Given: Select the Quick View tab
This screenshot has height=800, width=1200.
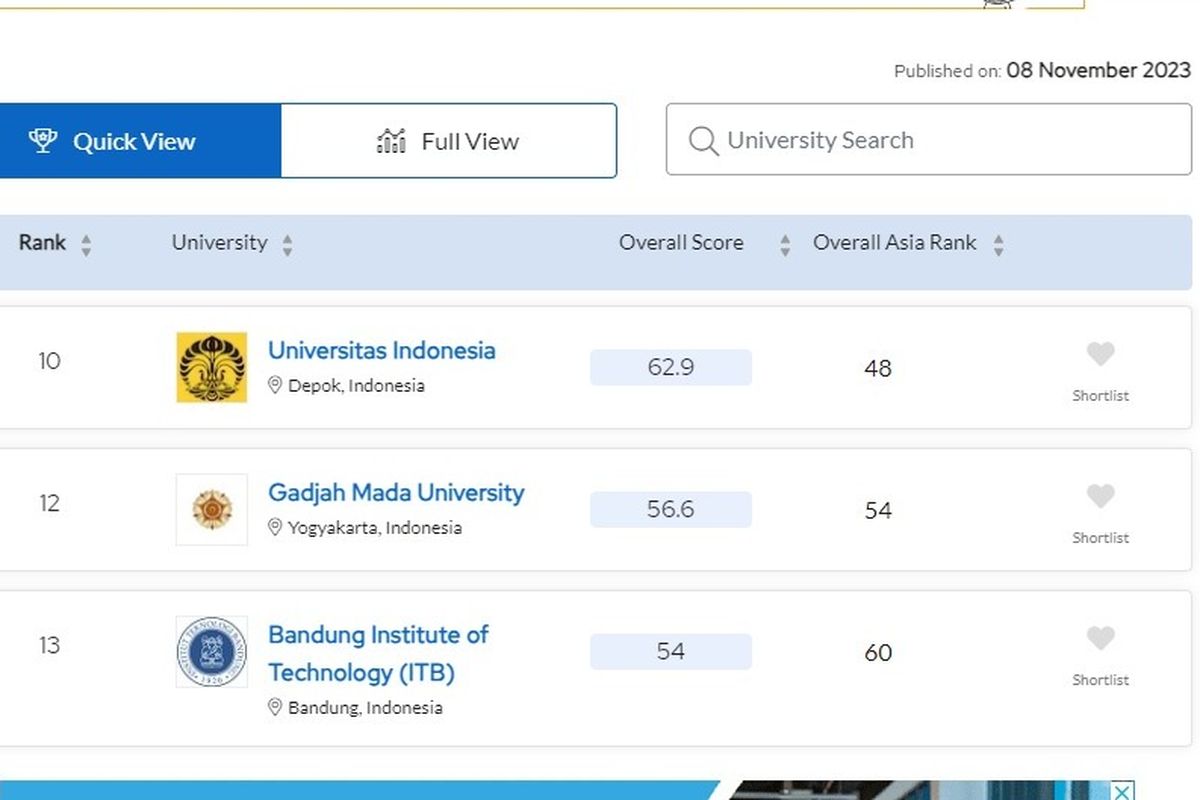Looking at the screenshot, I should click(x=133, y=140).
